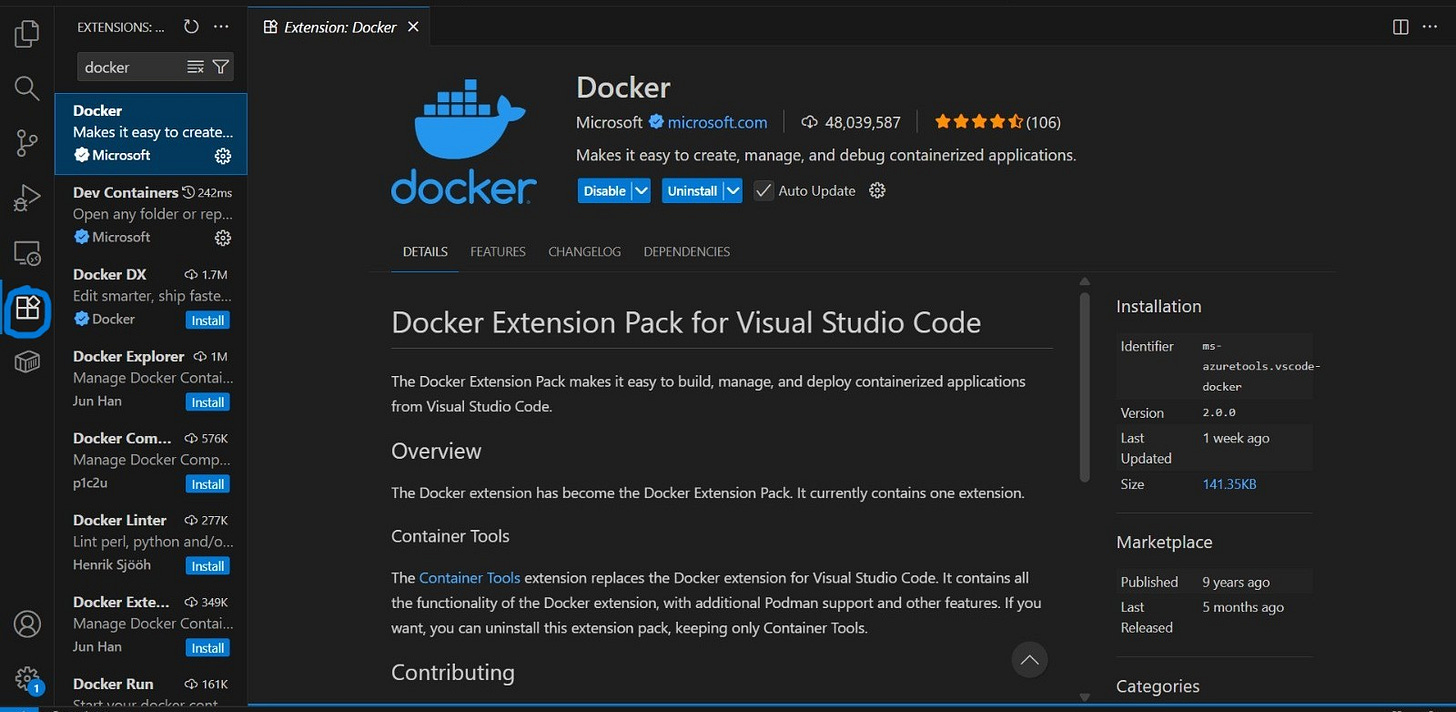Switch to the DEPENDENCIES tab
This screenshot has height=712, width=1456.
[687, 252]
